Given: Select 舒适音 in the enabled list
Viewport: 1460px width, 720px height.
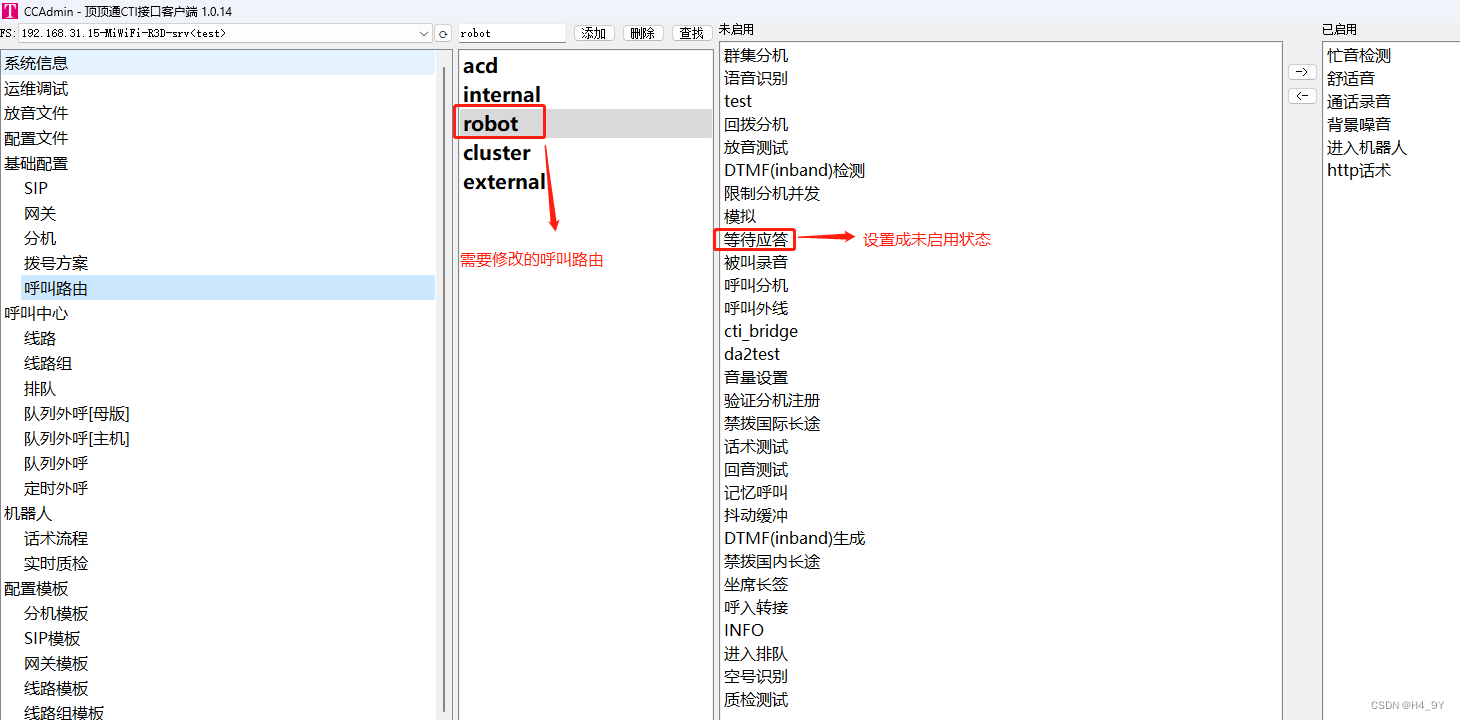Looking at the screenshot, I should (x=1351, y=78).
